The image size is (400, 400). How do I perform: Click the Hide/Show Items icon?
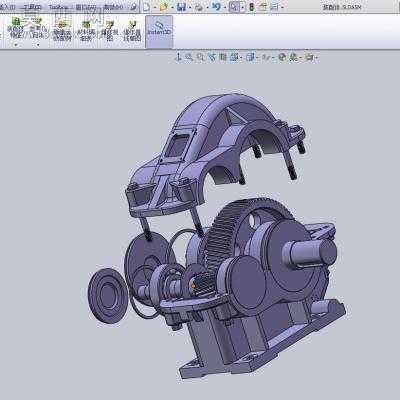(x=265, y=57)
